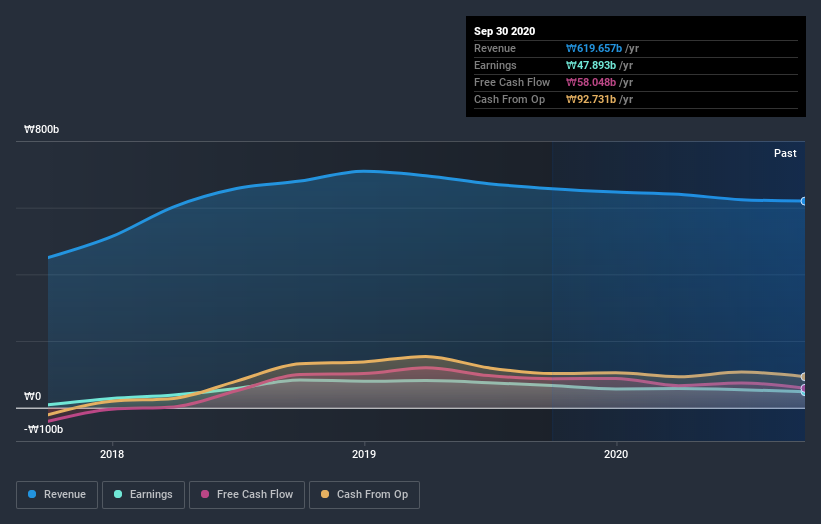The image size is (821, 524).
Task: Click the ₩800b y-axis label
Action: click(42, 129)
